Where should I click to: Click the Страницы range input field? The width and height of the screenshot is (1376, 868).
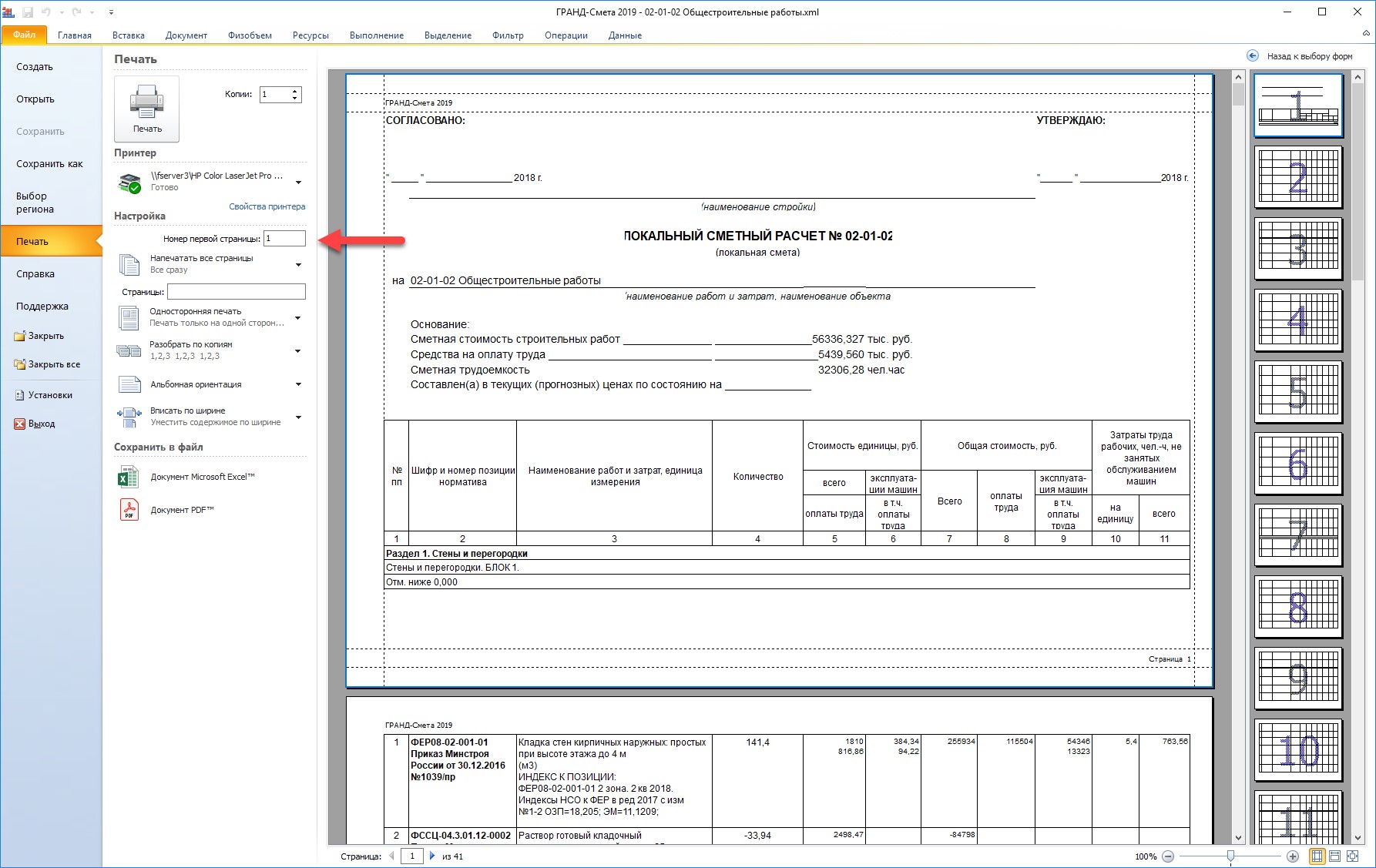click(237, 292)
